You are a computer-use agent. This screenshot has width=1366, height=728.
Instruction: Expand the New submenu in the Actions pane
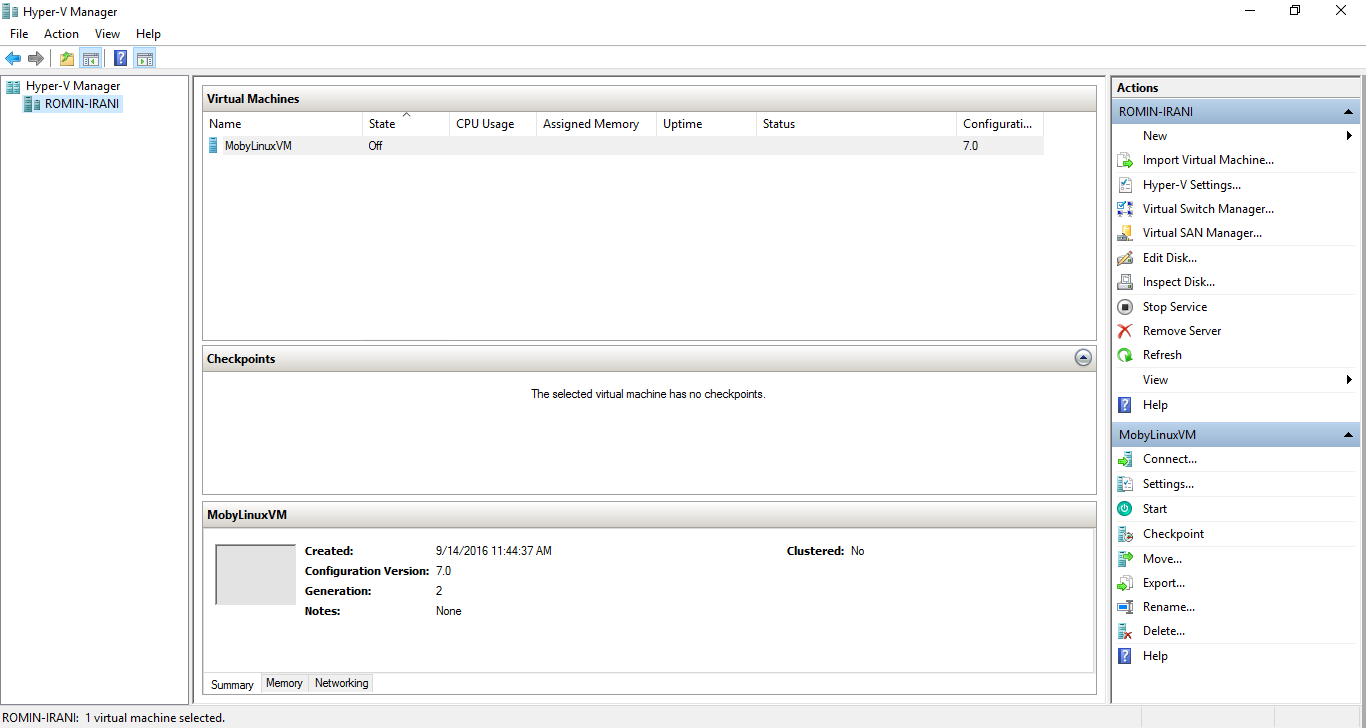[1155, 135]
